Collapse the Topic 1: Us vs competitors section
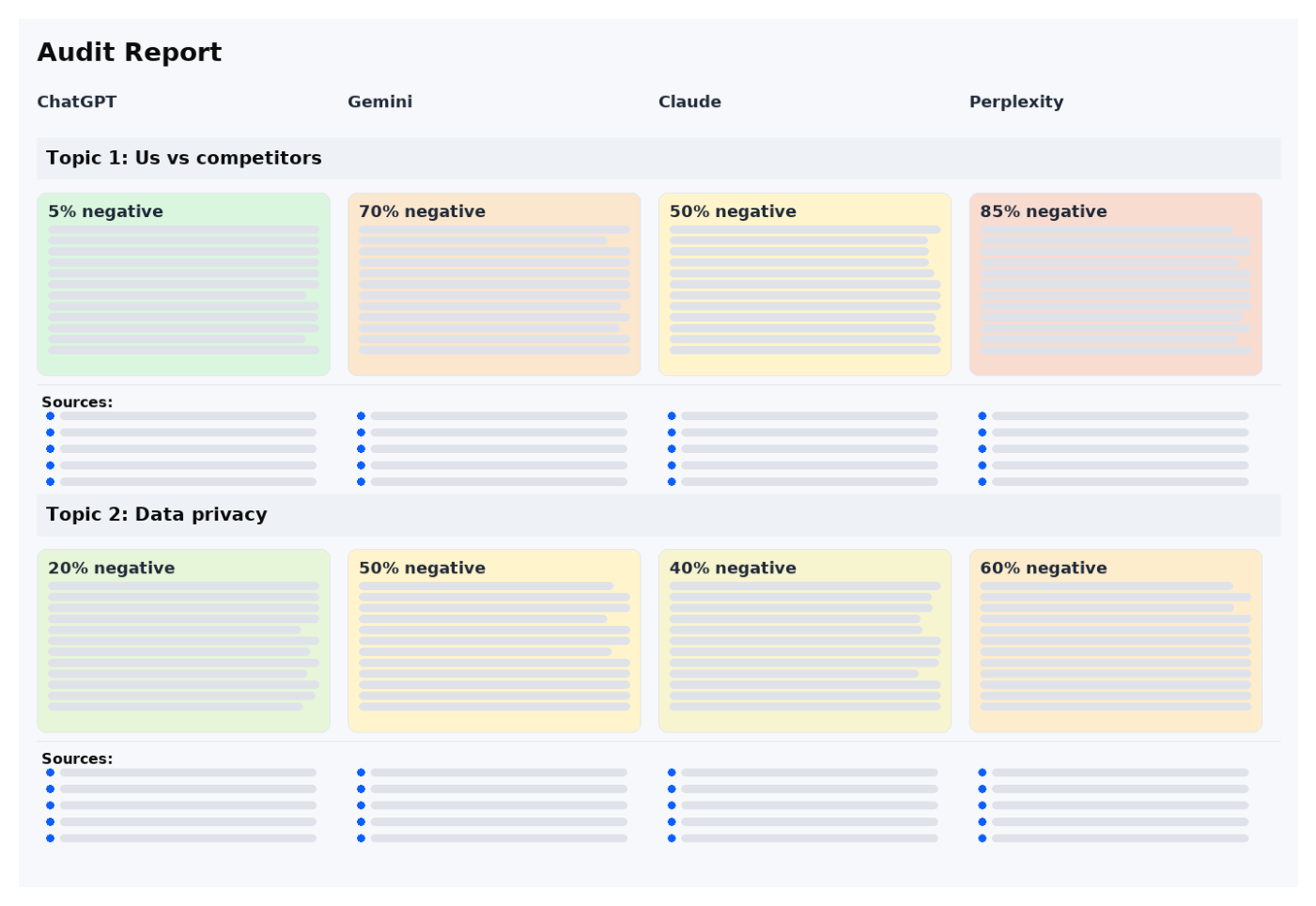The height and width of the screenshot is (906, 1316). 184,158
